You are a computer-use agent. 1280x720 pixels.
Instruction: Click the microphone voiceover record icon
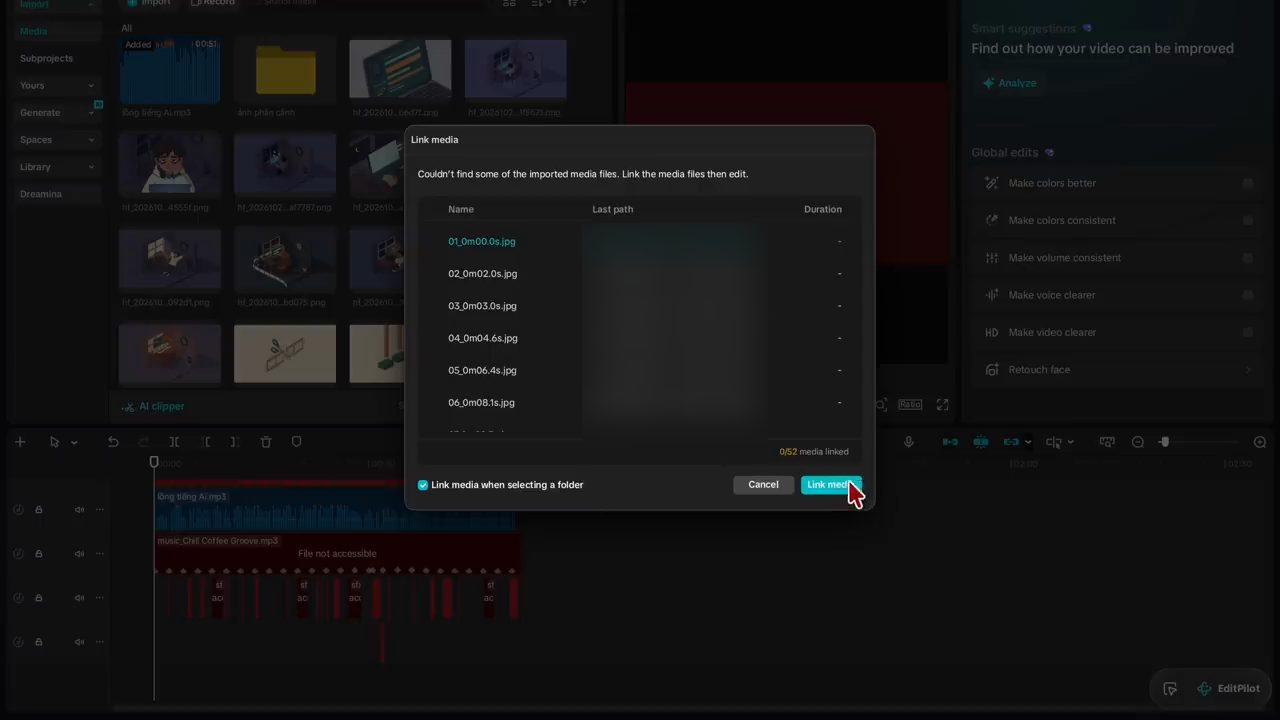[x=908, y=442]
